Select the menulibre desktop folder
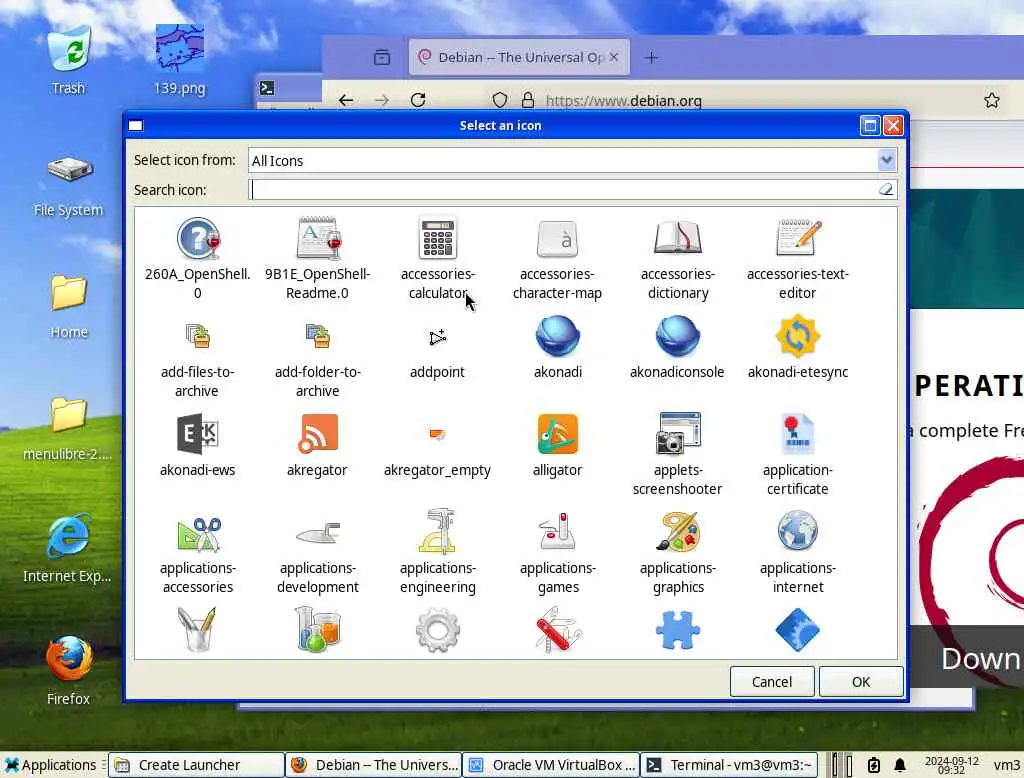The width and height of the screenshot is (1024, 778). click(68, 428)
